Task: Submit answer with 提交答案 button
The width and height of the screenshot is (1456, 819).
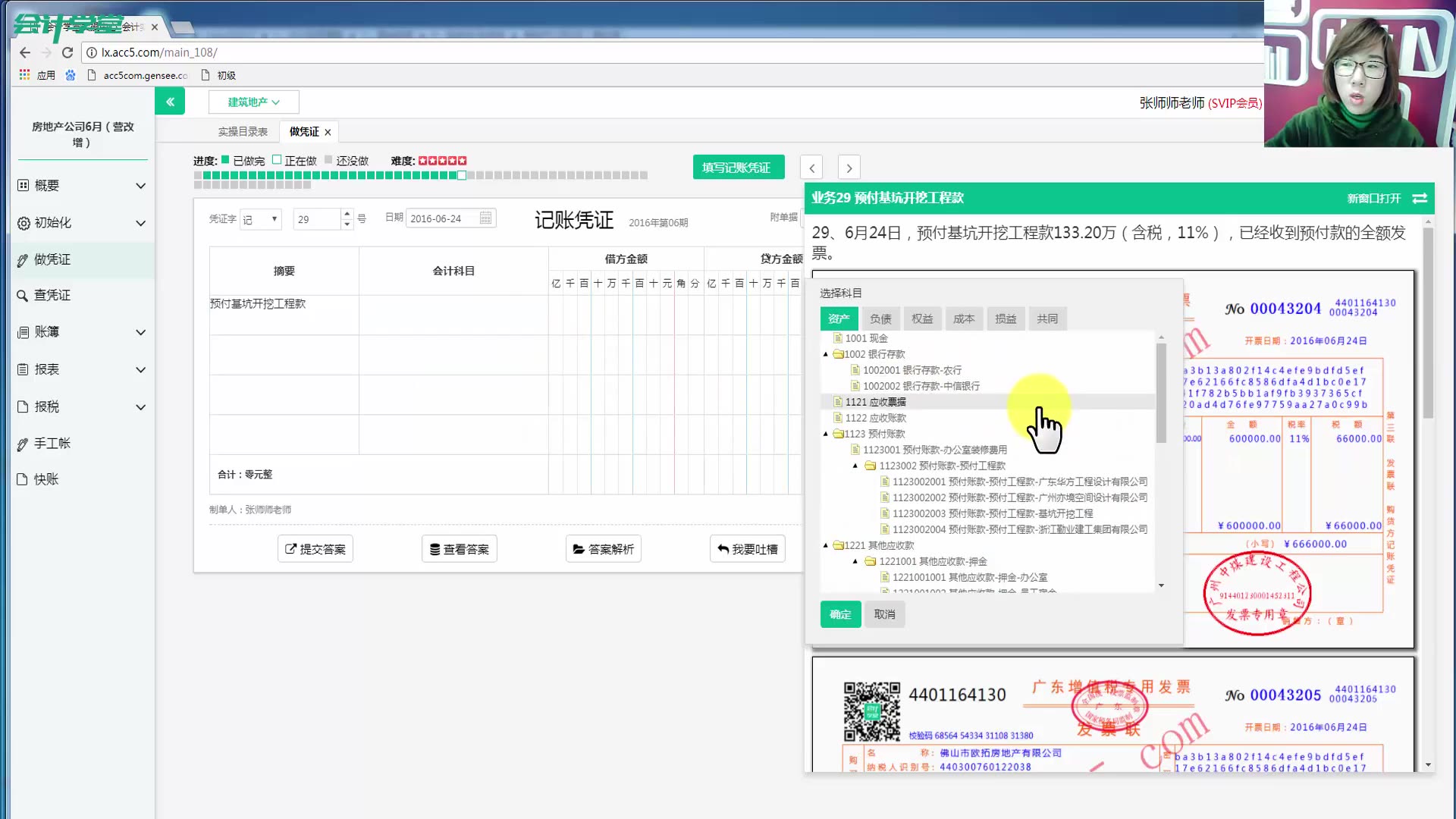Action: [x=315, y=549]
